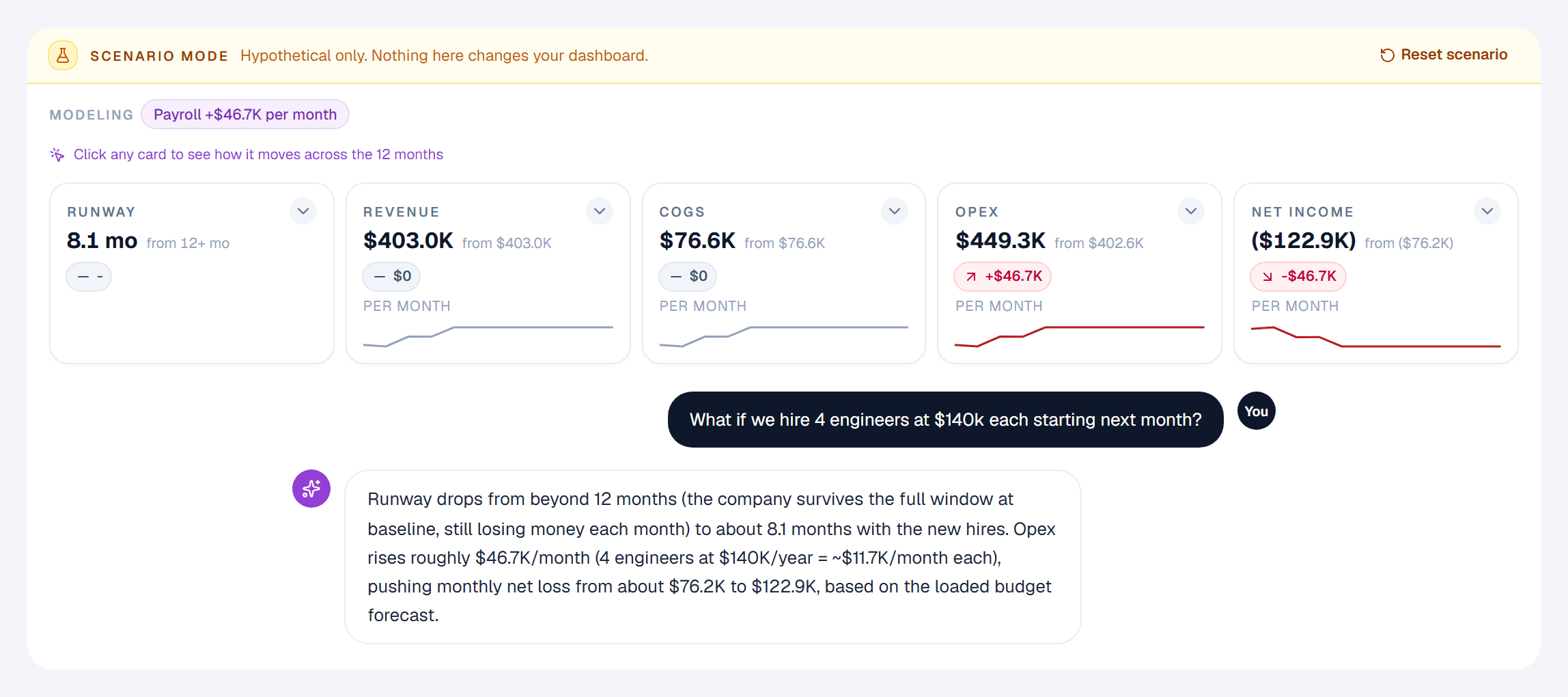
Task: Click the sparkle cursor hint icon
Action: 57,154
